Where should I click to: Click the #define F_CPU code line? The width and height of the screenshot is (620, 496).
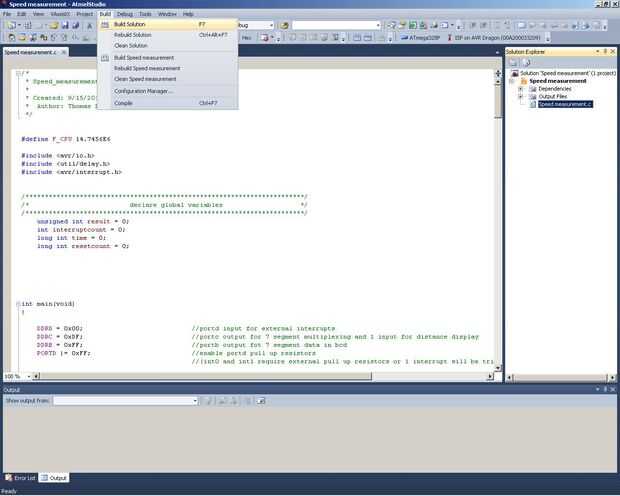click(x=66, y=139)
